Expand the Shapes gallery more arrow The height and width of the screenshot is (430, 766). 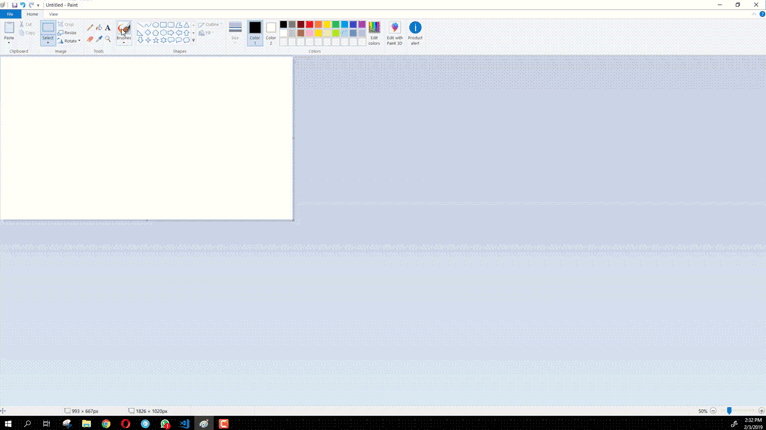pos(193,41)
